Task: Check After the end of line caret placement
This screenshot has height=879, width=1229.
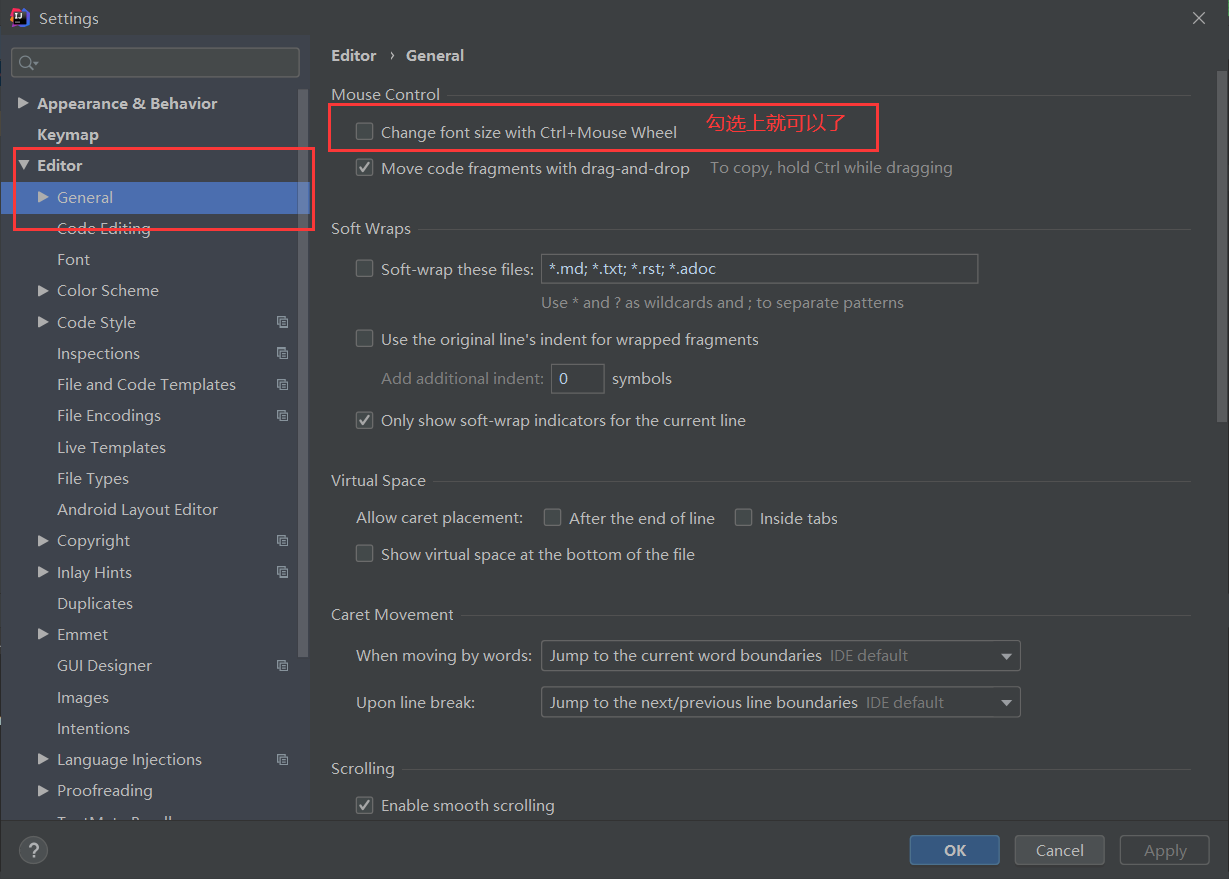Action: coord(552,517)
